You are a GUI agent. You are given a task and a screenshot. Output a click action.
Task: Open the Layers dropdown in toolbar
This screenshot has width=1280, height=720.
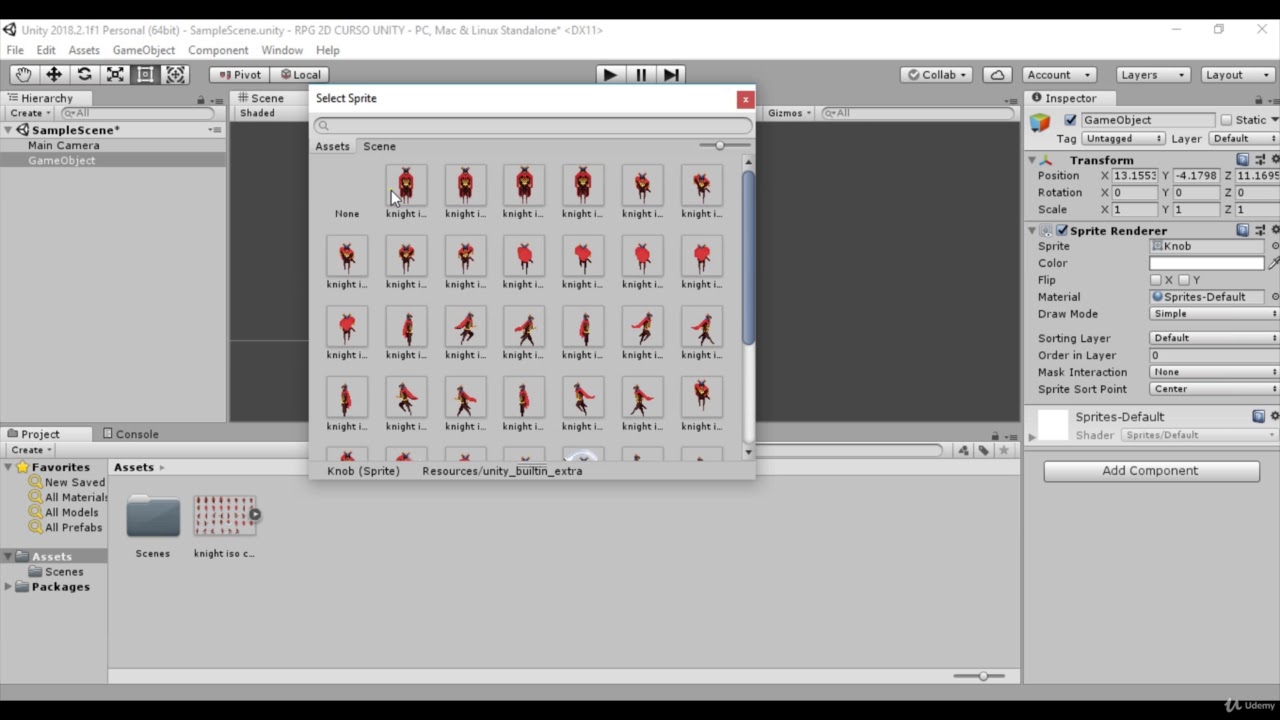click(1153, 75)
